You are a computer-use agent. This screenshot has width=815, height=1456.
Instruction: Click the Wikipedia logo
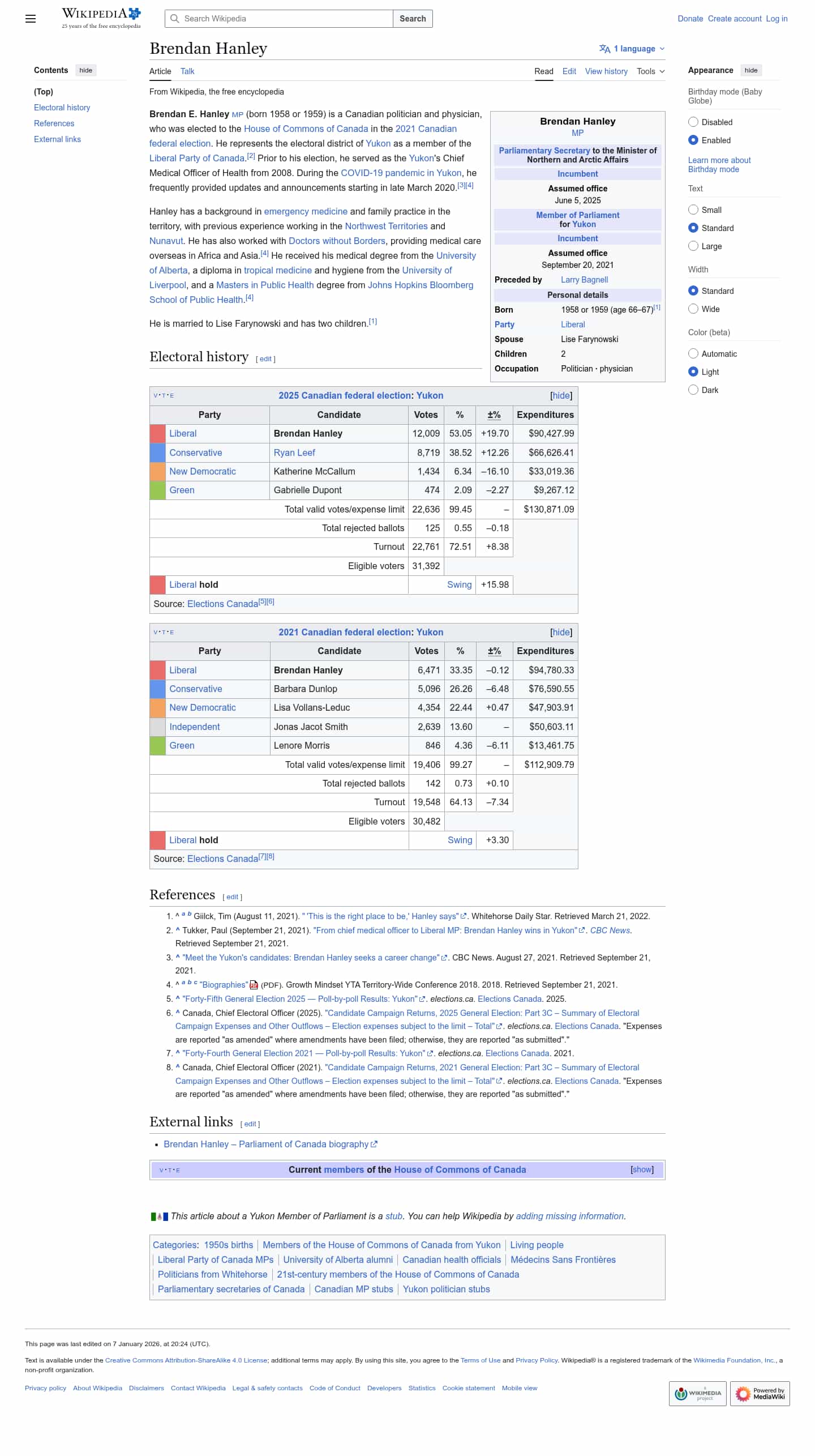tap(101, 18)
